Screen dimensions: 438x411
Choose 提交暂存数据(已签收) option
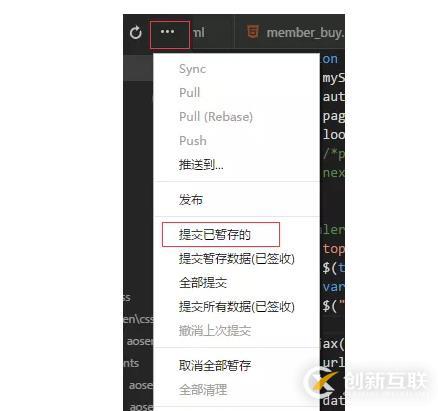coord(237,259)
